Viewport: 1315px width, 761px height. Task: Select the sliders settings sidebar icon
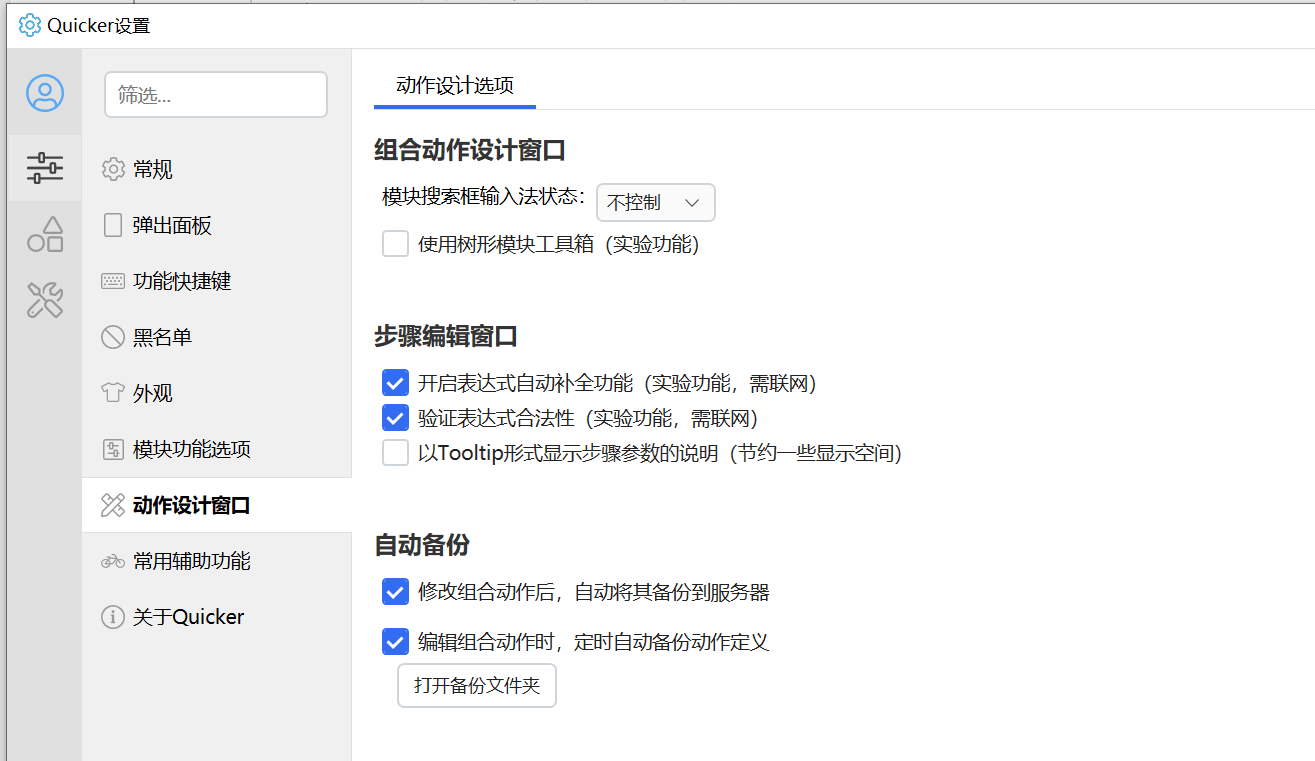(44, 167)
